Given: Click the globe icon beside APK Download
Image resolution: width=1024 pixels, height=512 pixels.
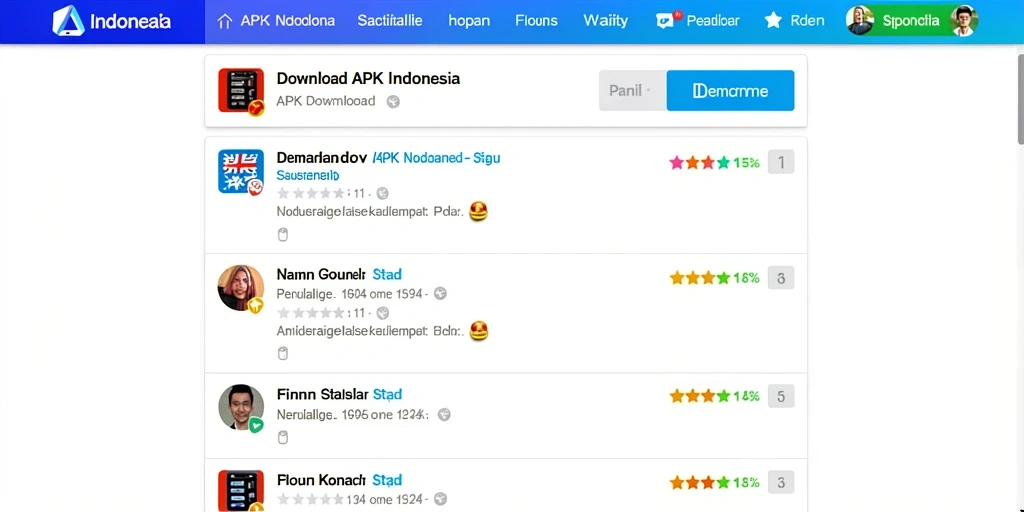Looking at the screenshot, I should click(x=392, y=101).
